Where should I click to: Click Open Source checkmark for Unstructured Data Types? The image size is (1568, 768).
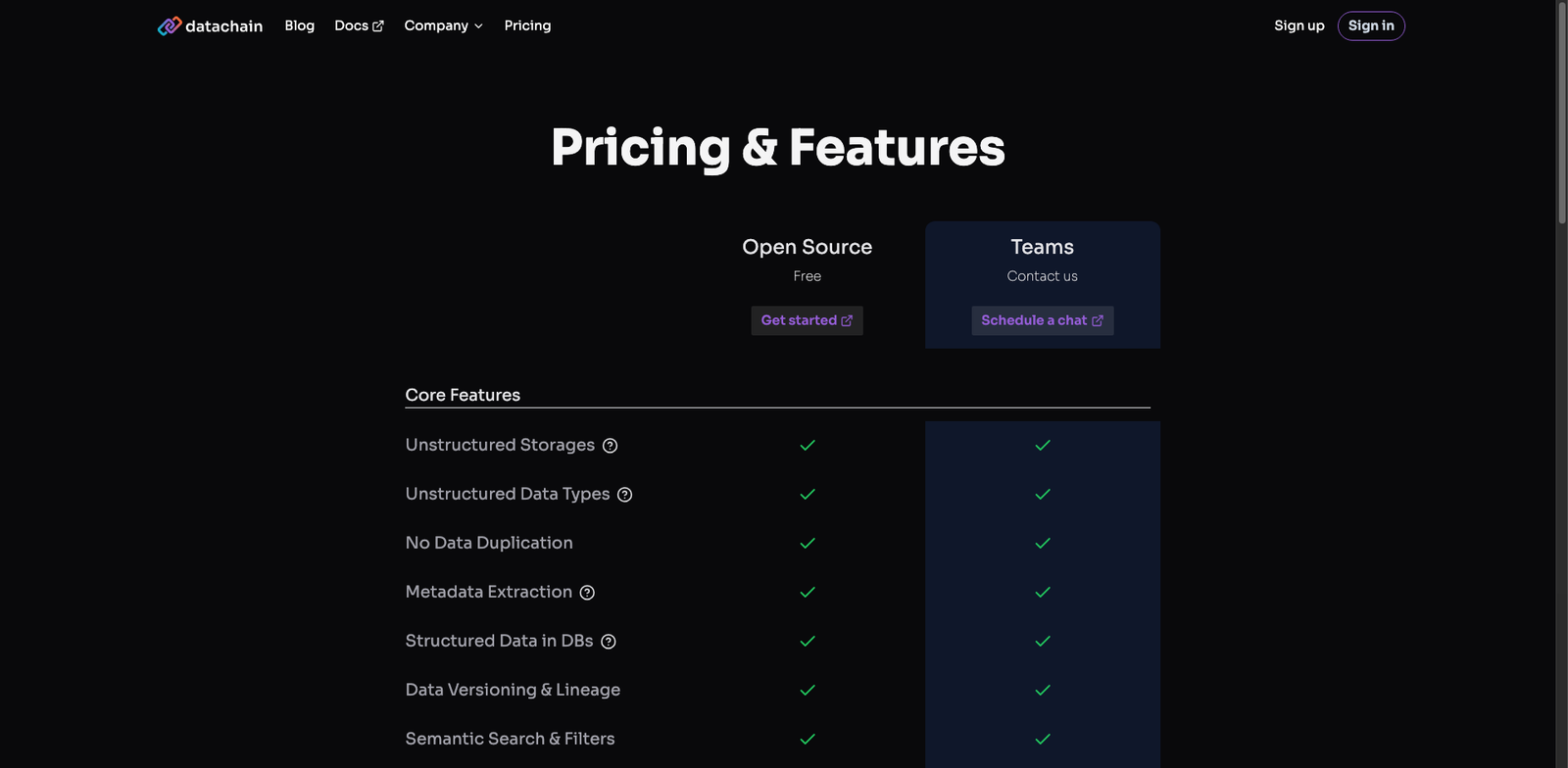tap(808, 494)
